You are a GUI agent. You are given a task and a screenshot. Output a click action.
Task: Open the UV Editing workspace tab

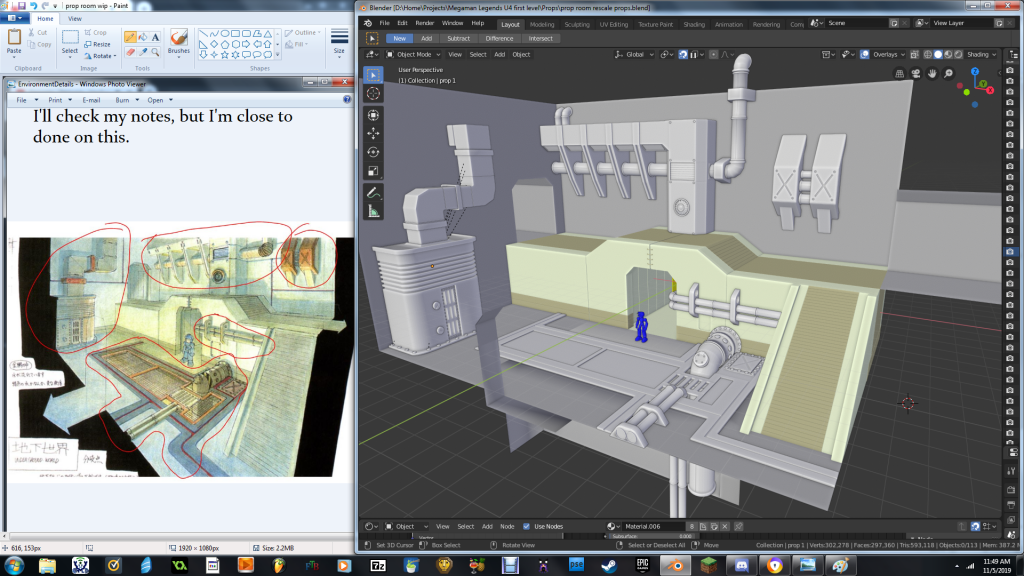point(613,24)
